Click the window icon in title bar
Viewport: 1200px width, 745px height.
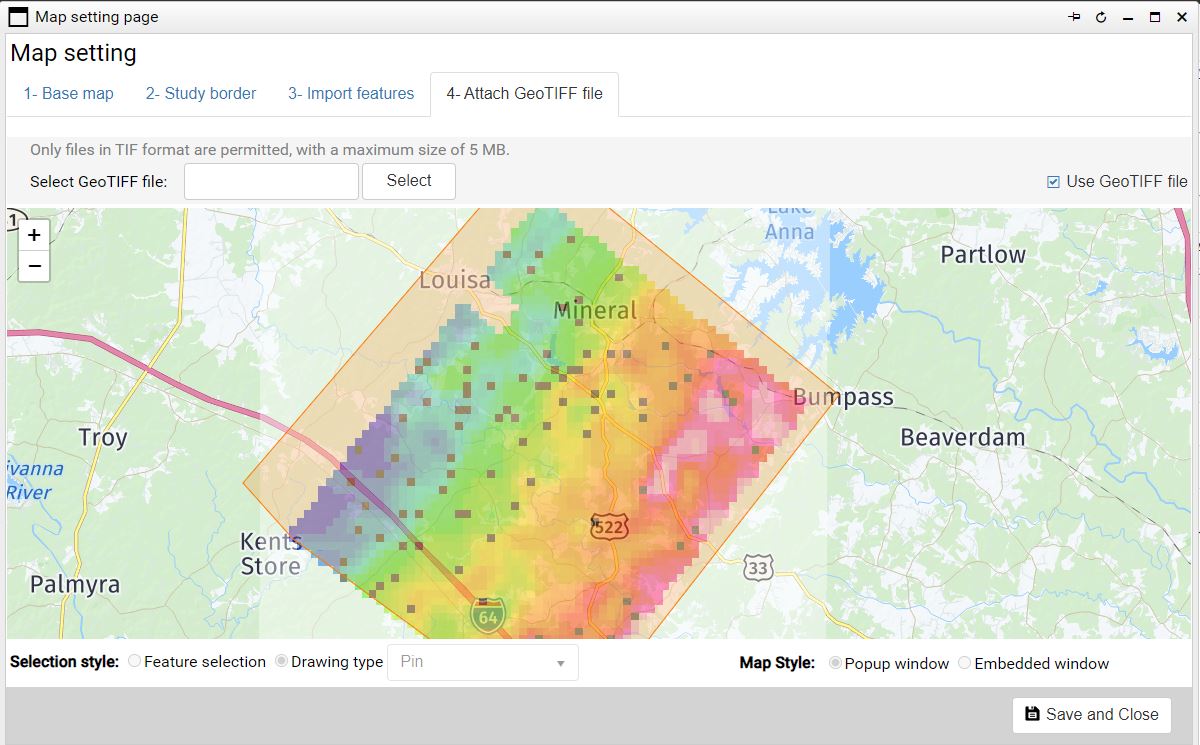(18, 17)
